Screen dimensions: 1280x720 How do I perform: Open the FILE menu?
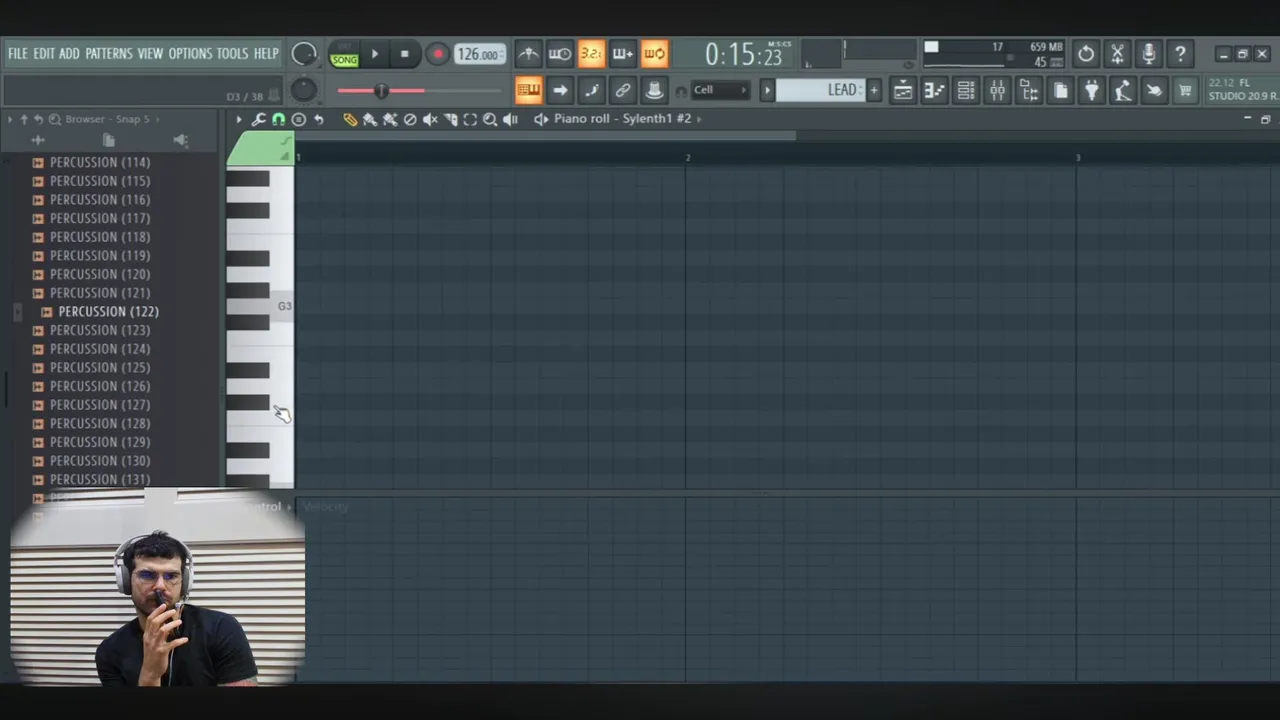(x=18, y=54)
